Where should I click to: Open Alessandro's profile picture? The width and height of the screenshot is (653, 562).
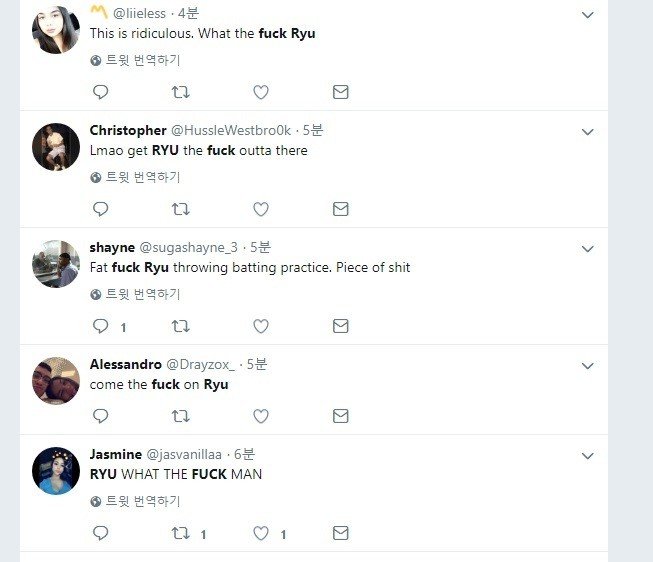[56, 381]
